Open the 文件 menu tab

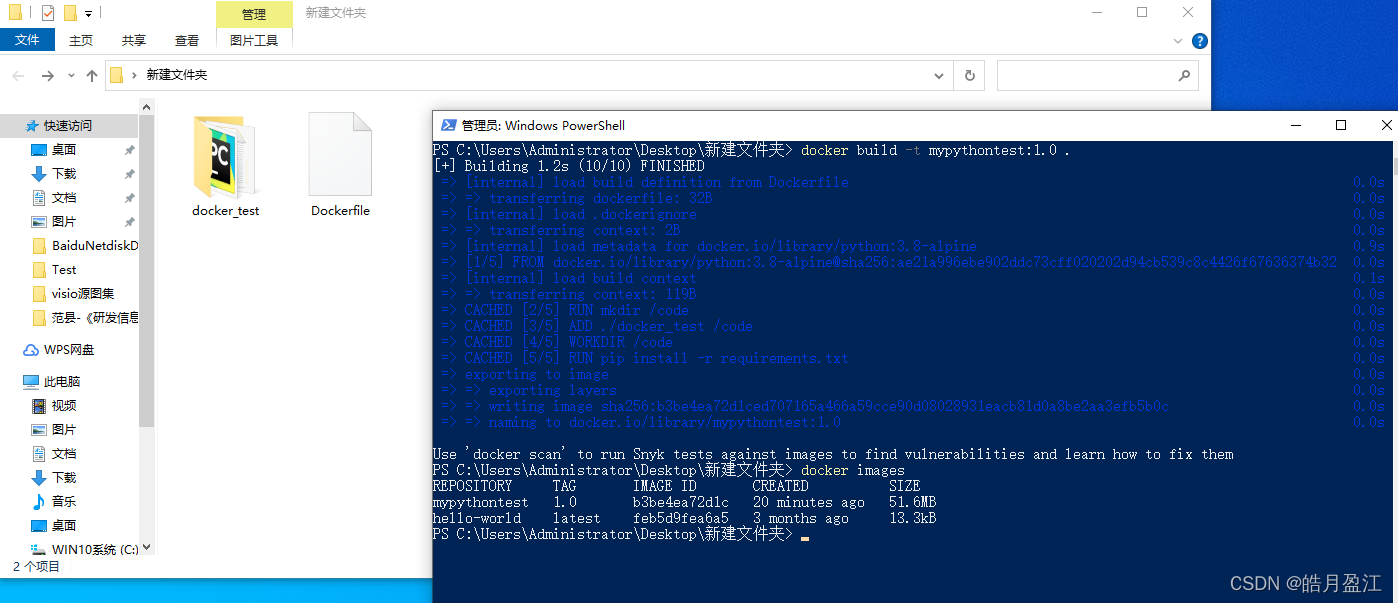pos(27,40)
